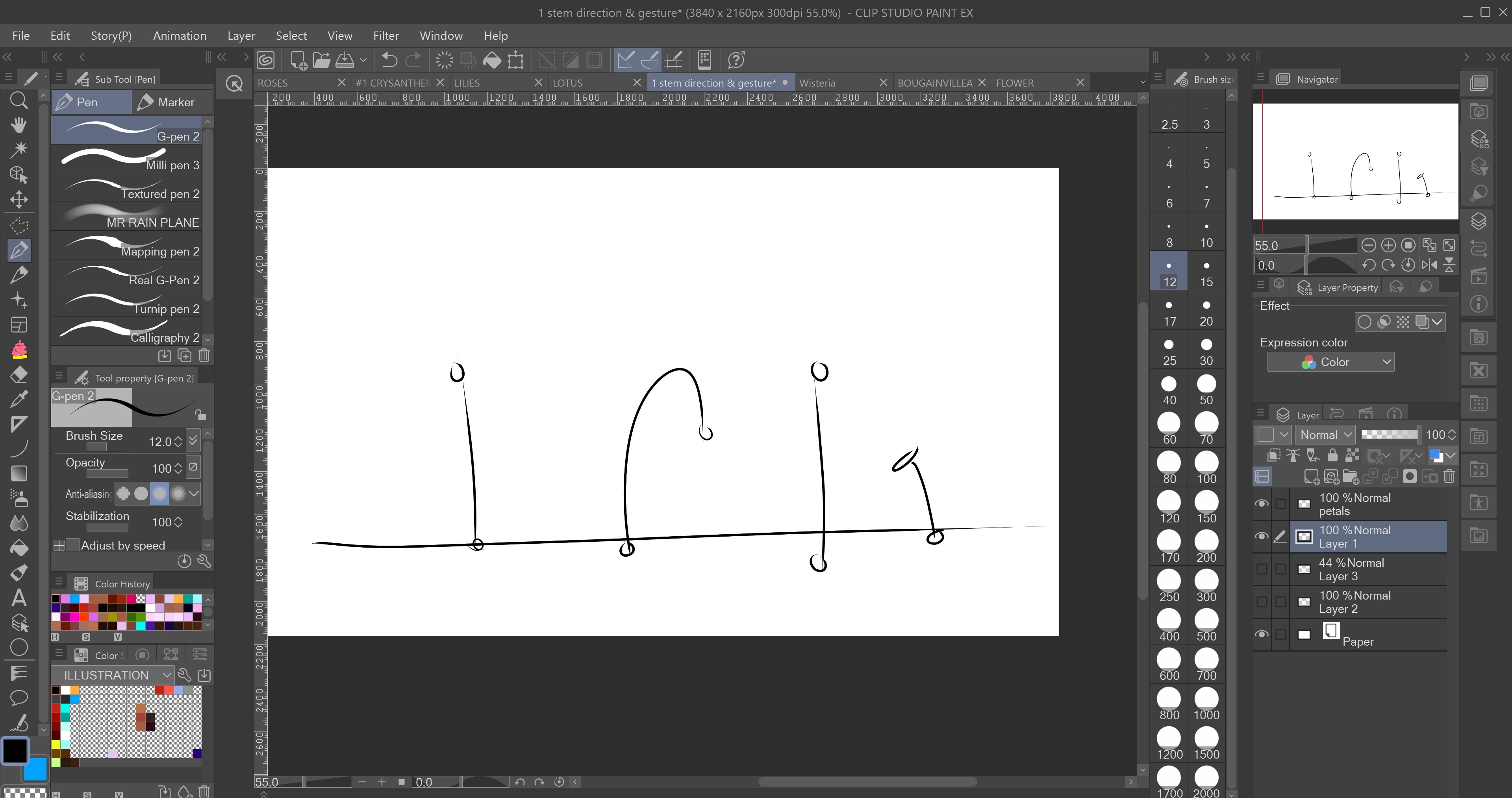
Task: Expand the ILLUSTRATION color set dropdown
Action: (112, 675)
